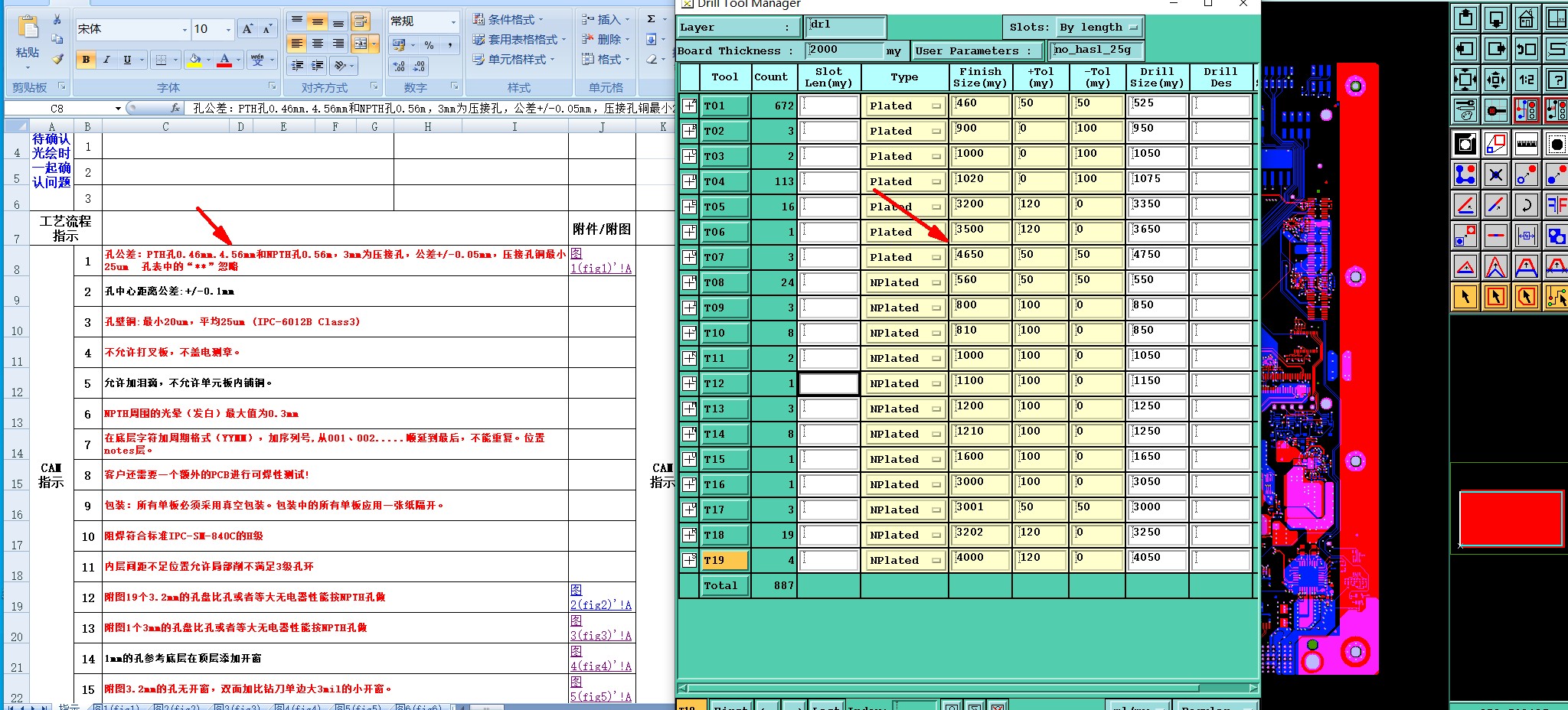The image size is (1568, 710).
Task: Toggle Bold formatting in Excel
Action: coord(86,60)
